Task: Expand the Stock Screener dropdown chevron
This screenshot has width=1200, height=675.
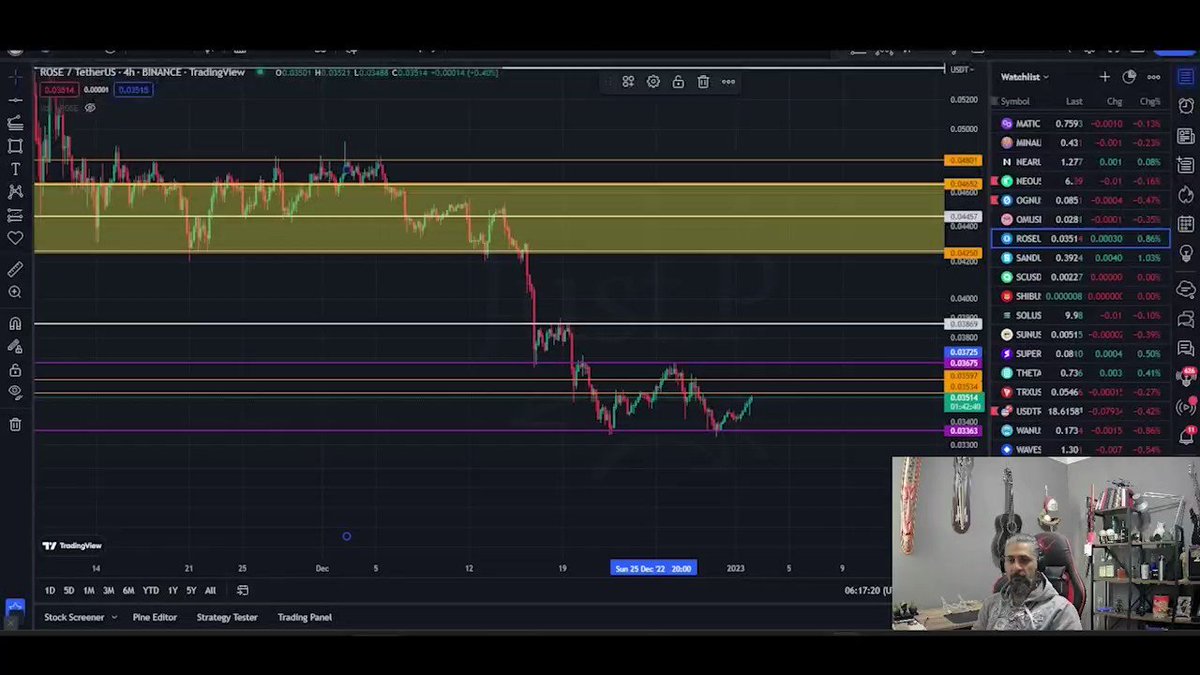Action: pos(114,618)
